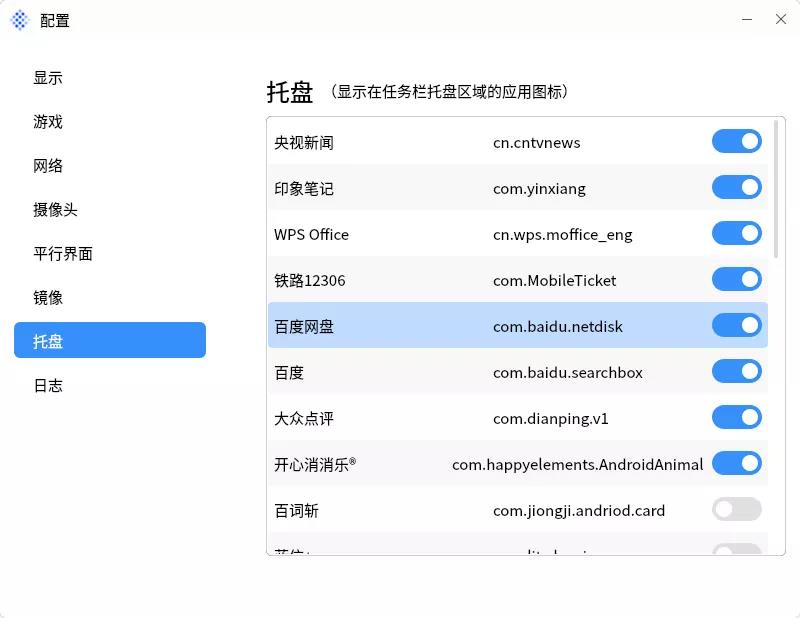This screenshot has width=800, height=618.
Task: Disable the 开心消消乐 tray icon
Action: click(737, 463)
